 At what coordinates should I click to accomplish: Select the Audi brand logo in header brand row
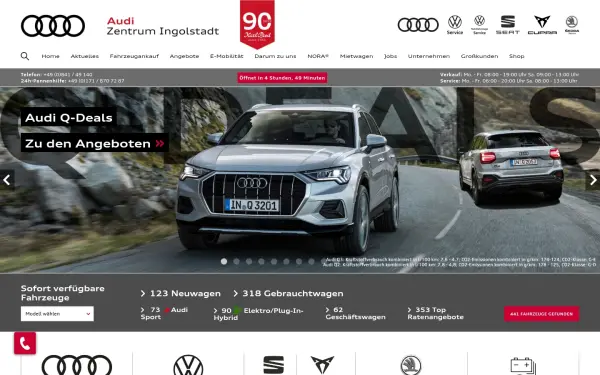tap(418, 25)
